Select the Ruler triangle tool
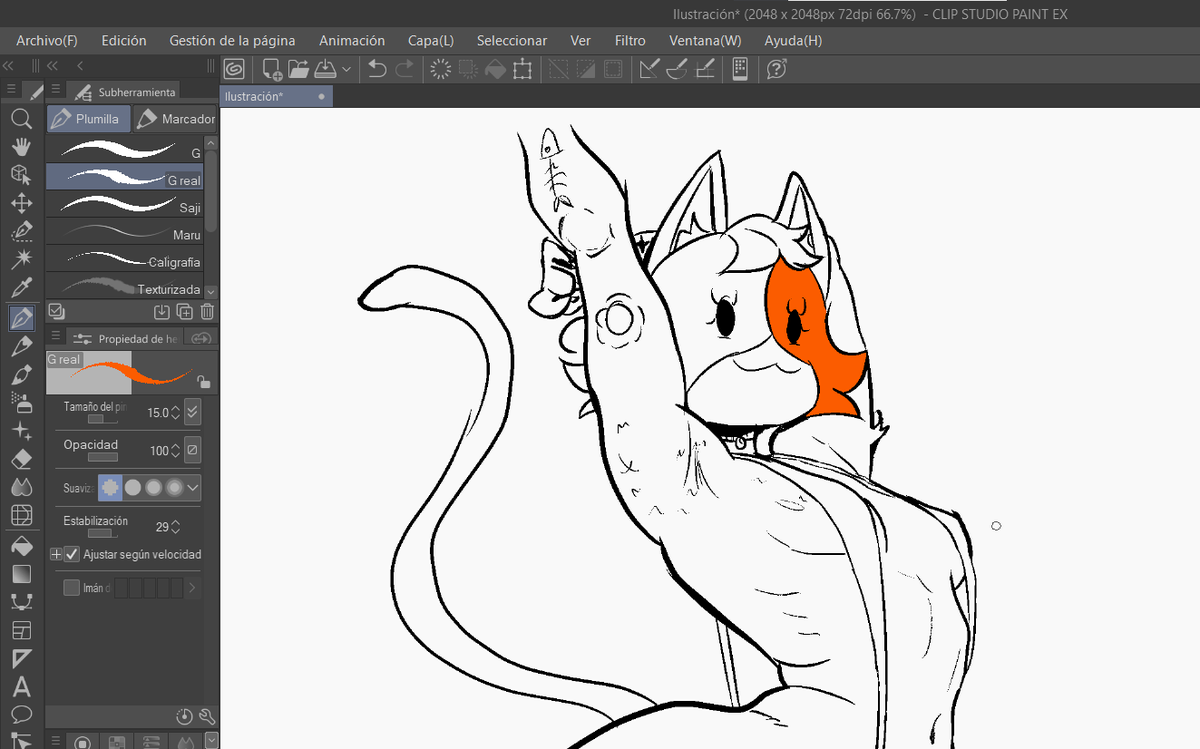 click(x=21, y=659)
